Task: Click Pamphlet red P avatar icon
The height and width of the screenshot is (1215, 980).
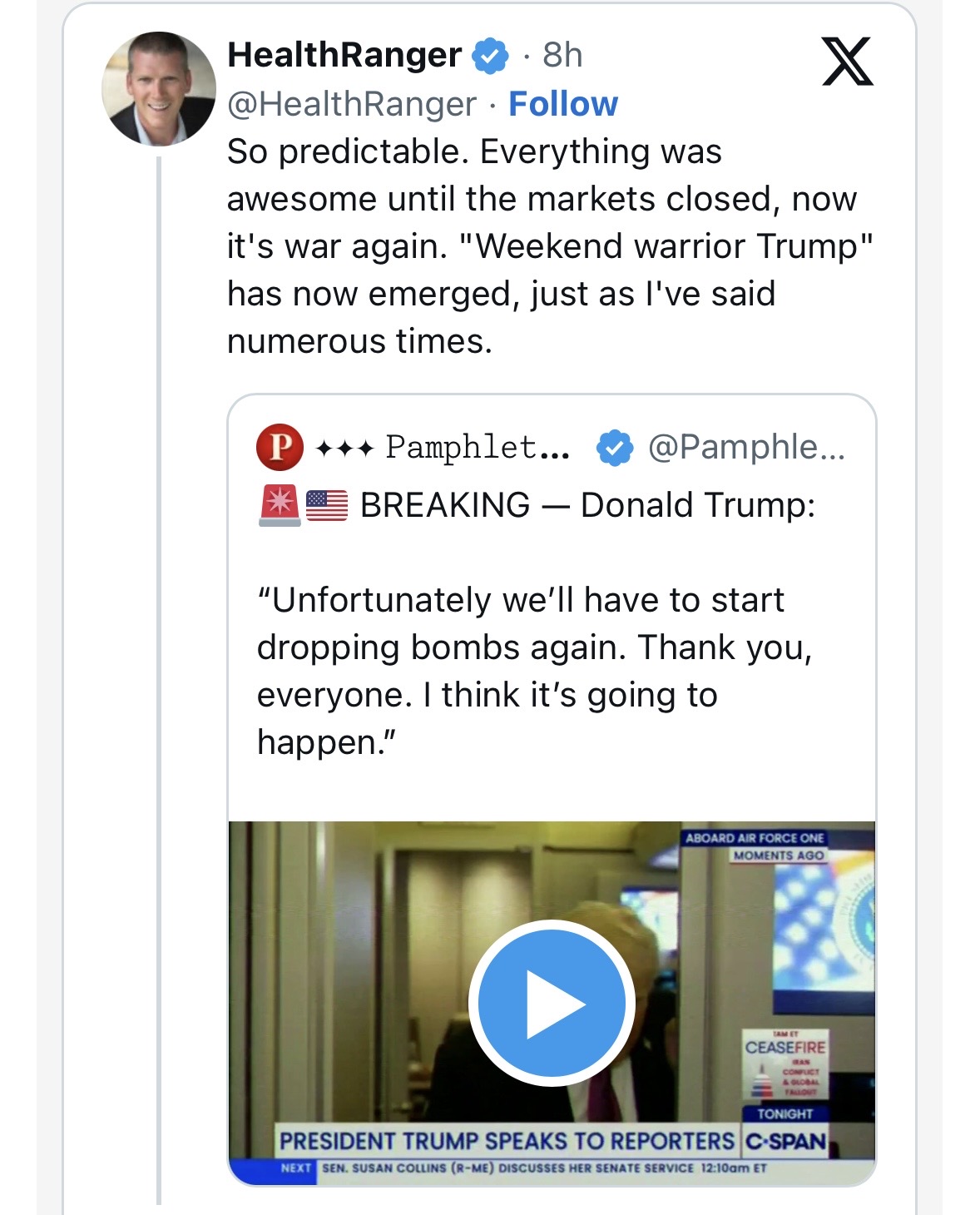Action: 280,447
